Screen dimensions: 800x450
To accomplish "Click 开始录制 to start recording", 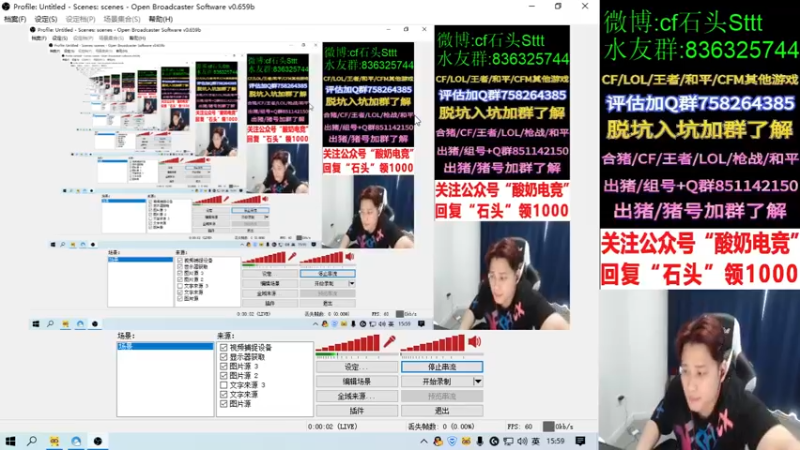I will coord(437,381).
